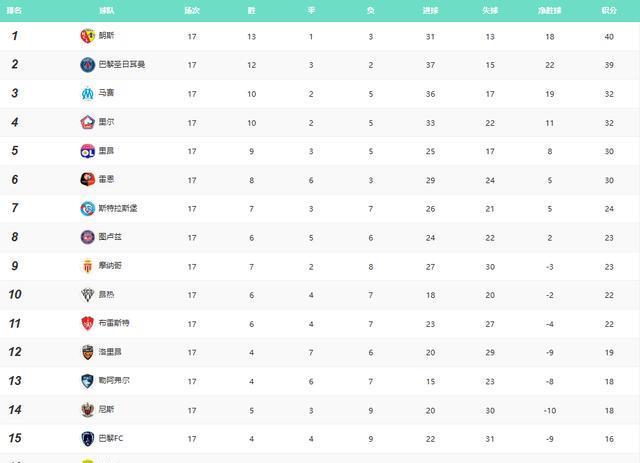Viewport: 640px width, 463px height.
Task: Open the 勒阿弗尔 team name link
Action: (113, 381)
